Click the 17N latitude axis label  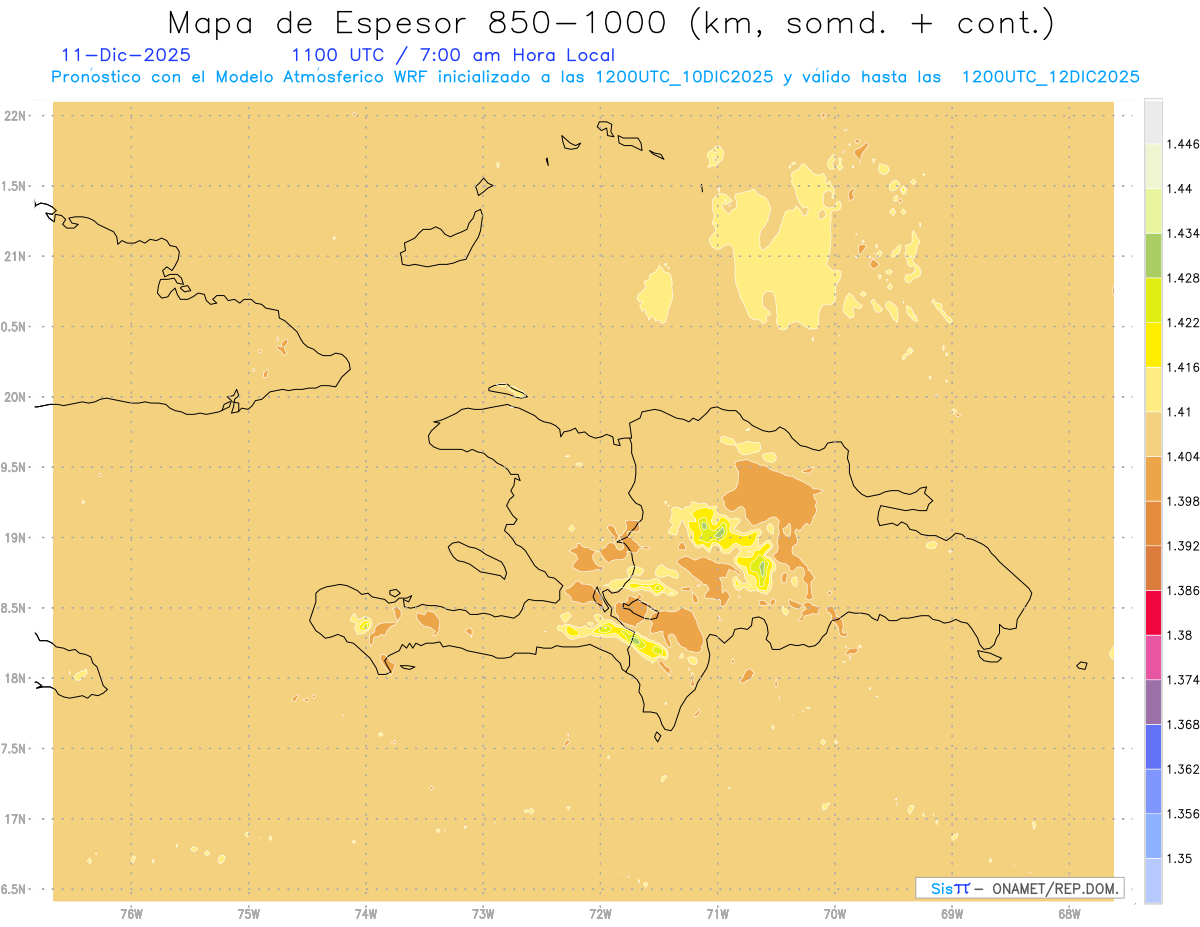[x=17, y=819]
